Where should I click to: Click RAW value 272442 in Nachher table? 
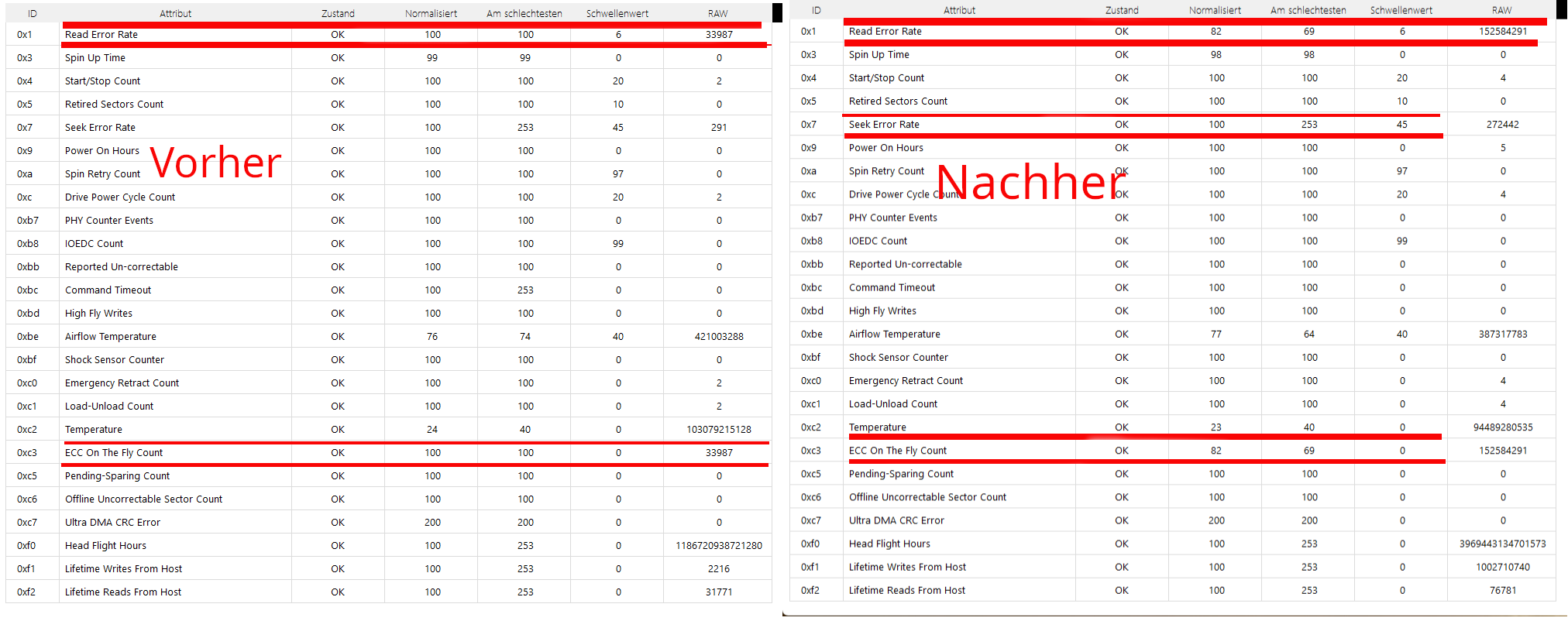[1503, 124]
